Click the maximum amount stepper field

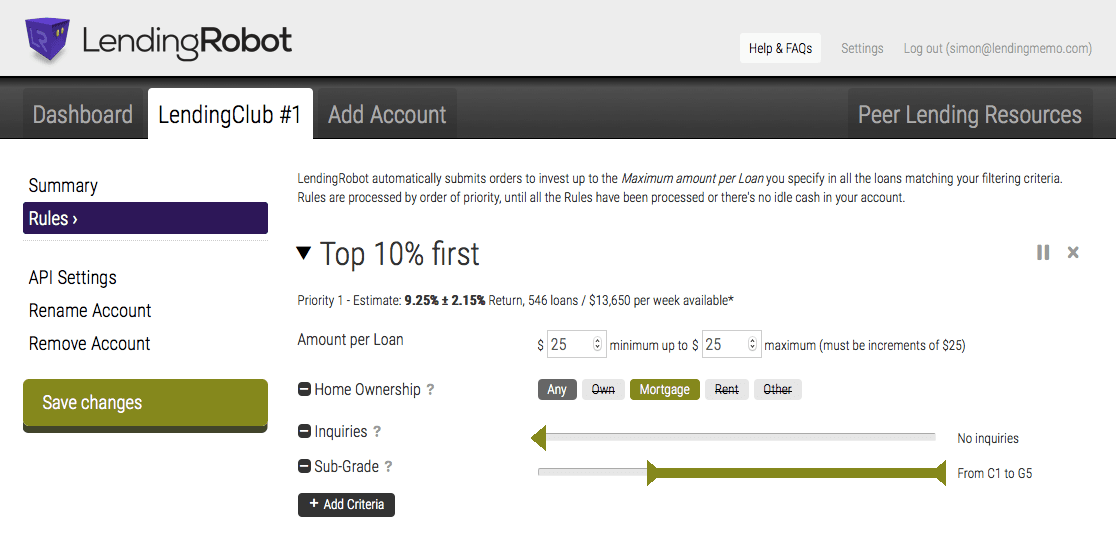click(x=731, y=345)
